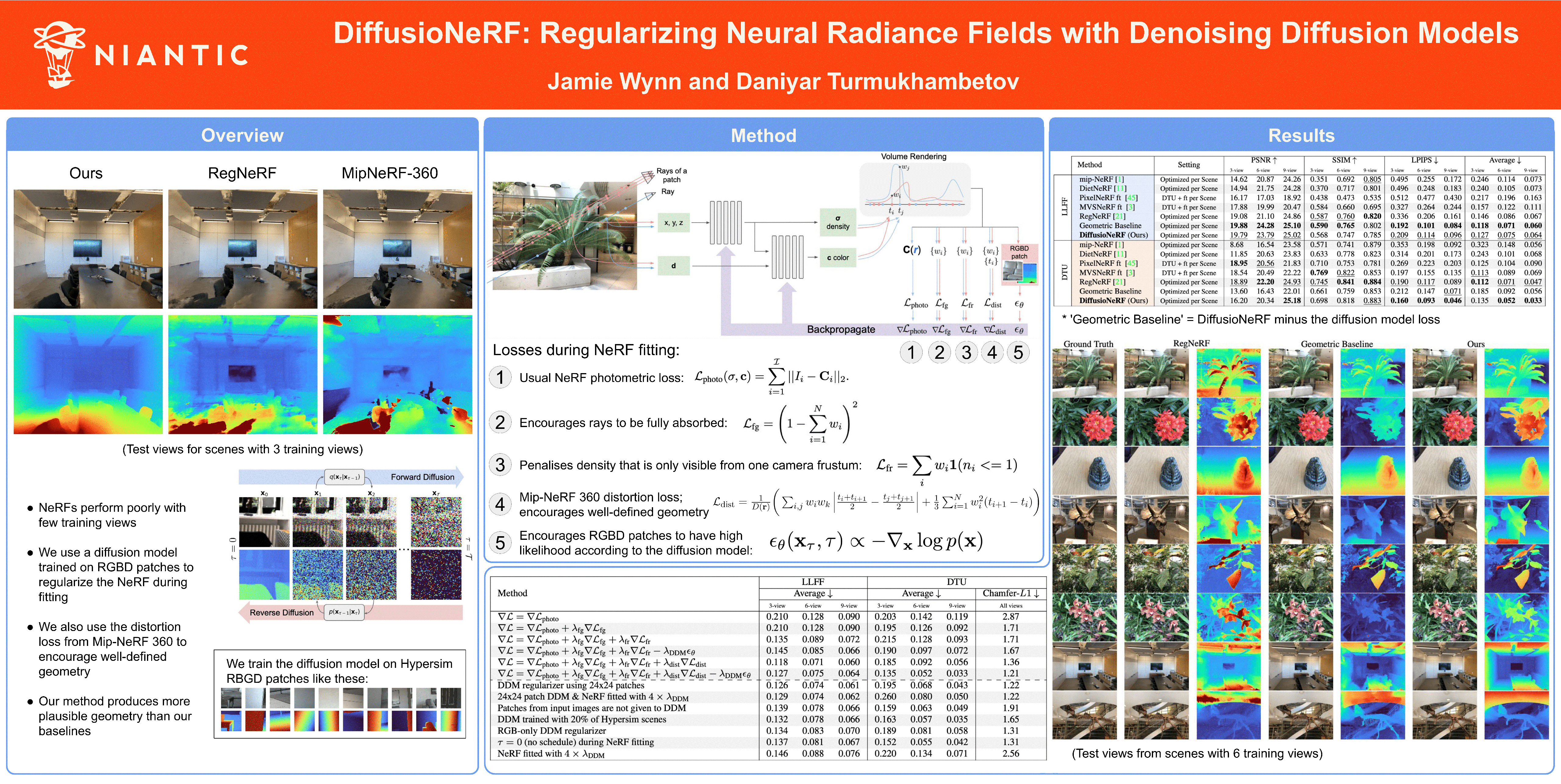This screenshot has height=784, width=1561.
Task: Click the 'Reverse Diffusion' arrow label
Action: point(282,612)
